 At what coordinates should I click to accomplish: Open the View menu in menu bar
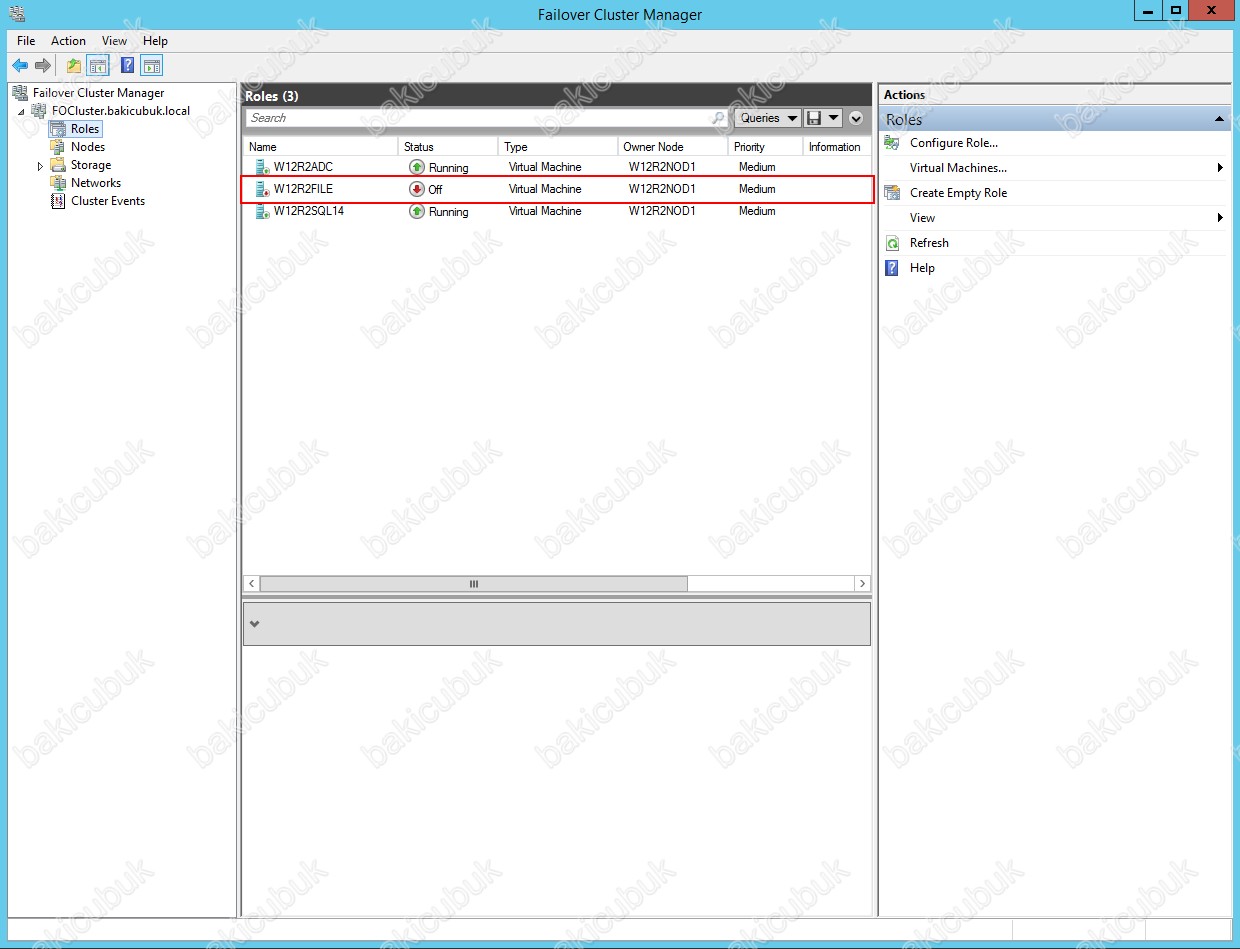click(115, 41)
